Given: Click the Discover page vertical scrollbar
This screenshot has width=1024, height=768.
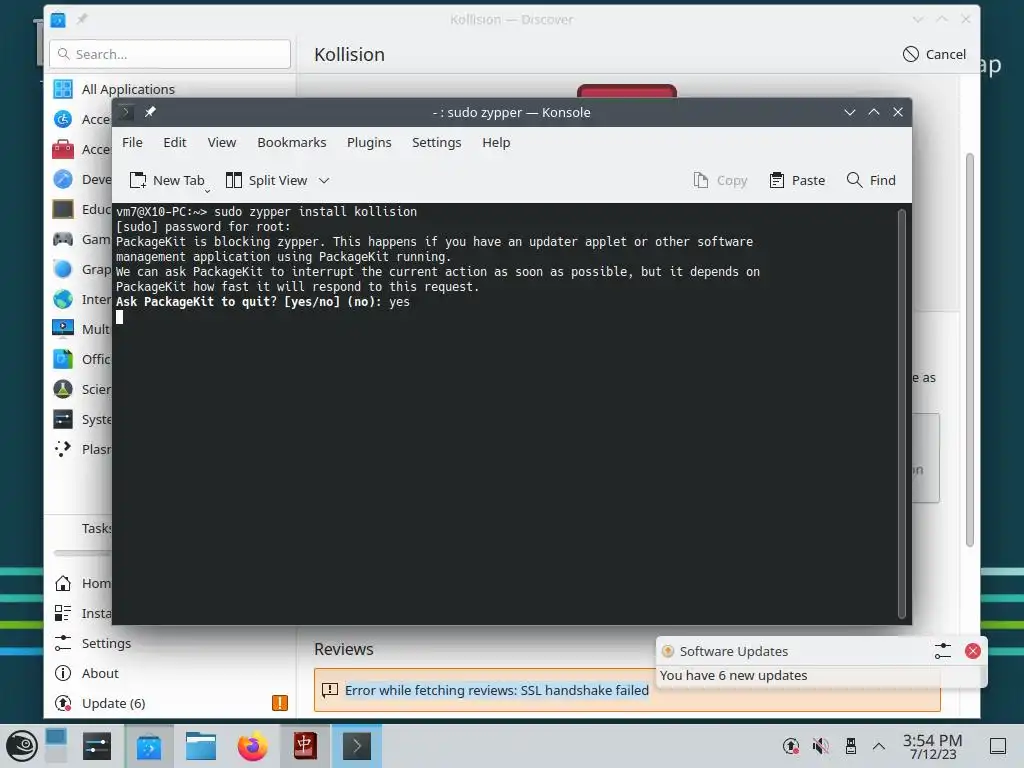Looking at the screenshot, I should pyautogui.click(x=970, y=349).
